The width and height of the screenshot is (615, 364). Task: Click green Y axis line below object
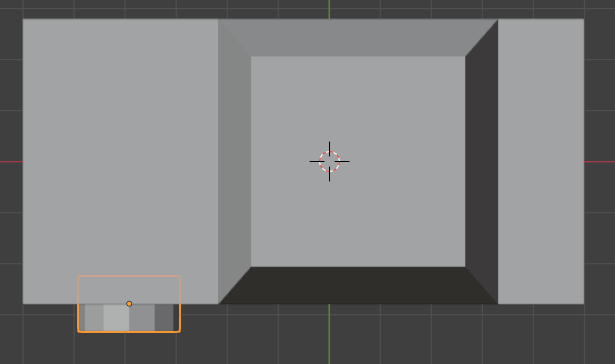point(329,334)
